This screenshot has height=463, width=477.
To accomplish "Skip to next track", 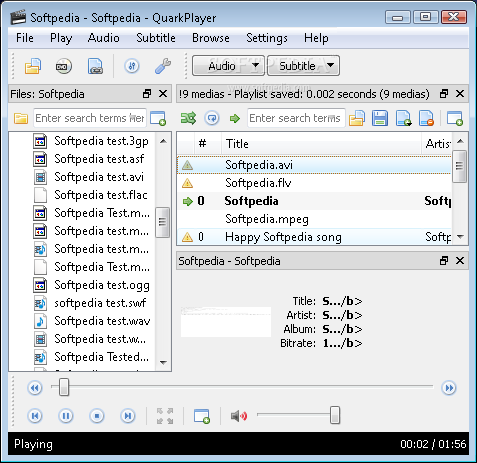I will coord(128,416).
